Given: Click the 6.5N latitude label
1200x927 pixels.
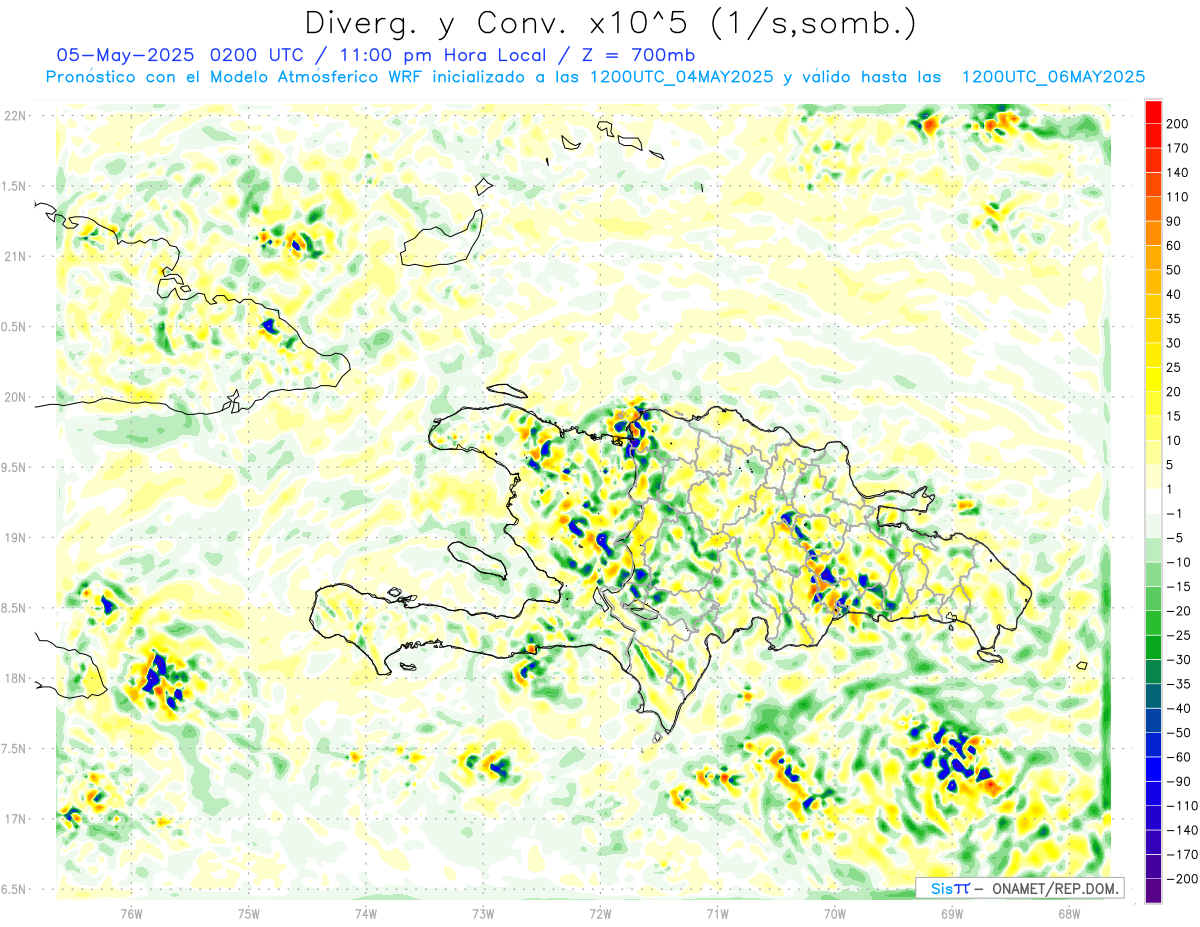Looking at the screenshot, I should click(14, 889).
